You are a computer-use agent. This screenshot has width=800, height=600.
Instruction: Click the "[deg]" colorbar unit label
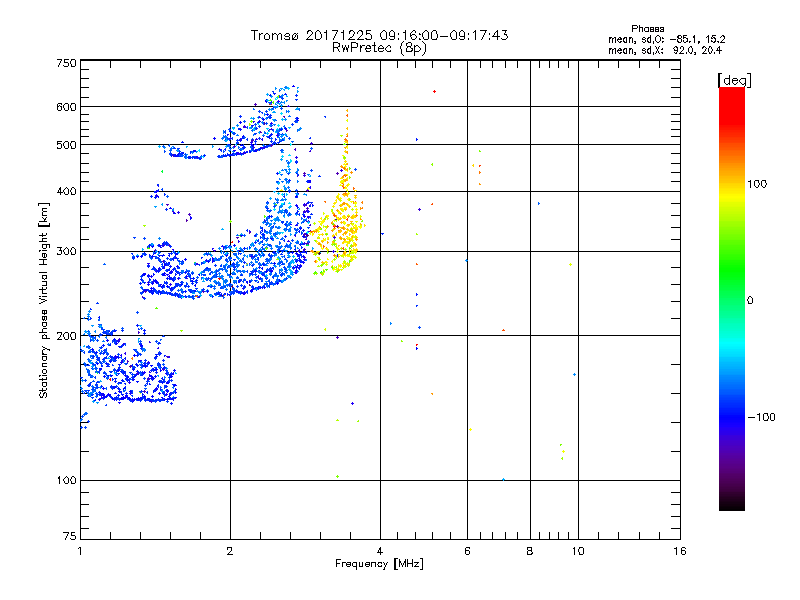(734, 80)
